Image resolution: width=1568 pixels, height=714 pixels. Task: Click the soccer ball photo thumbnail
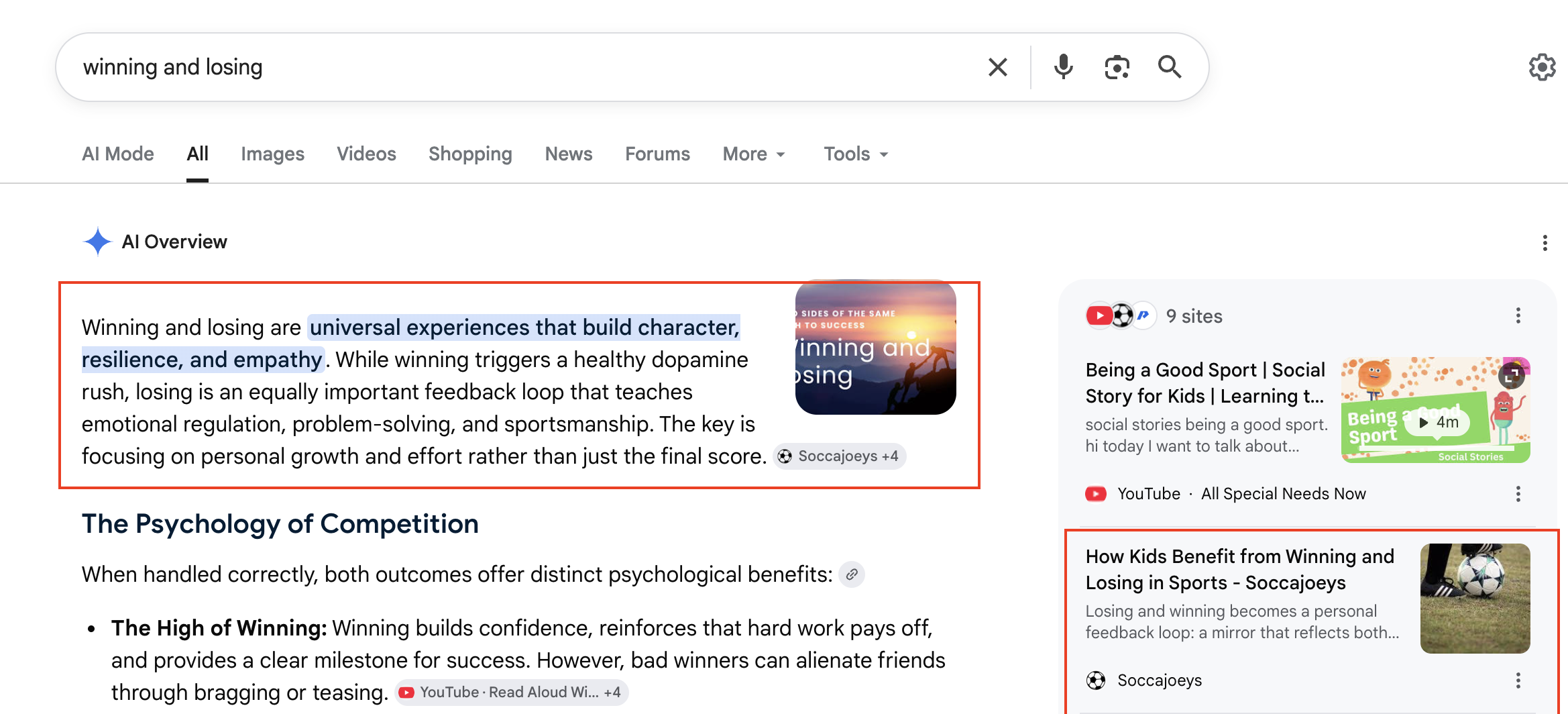(x=1475, y=599)
